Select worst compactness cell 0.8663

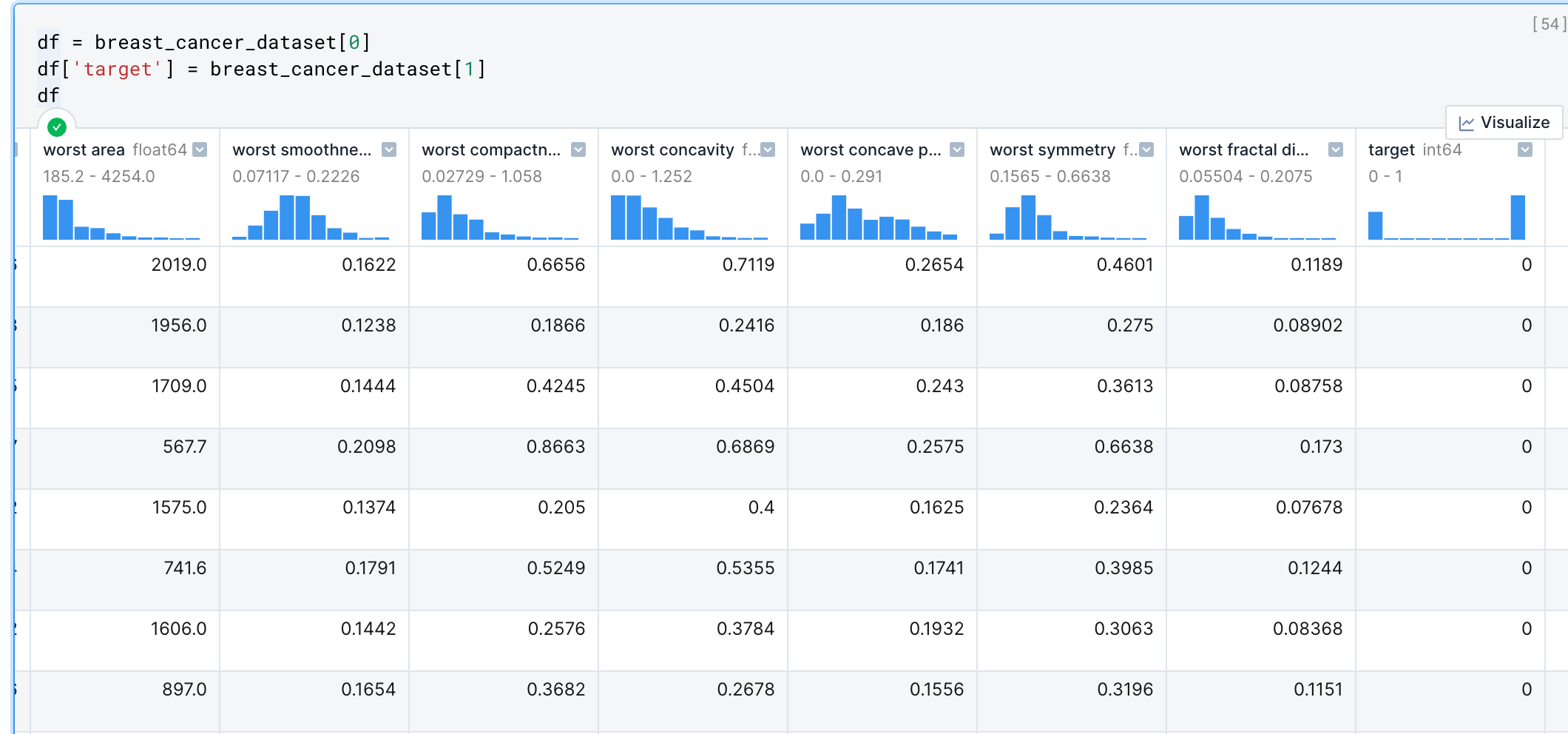(555, 447)
